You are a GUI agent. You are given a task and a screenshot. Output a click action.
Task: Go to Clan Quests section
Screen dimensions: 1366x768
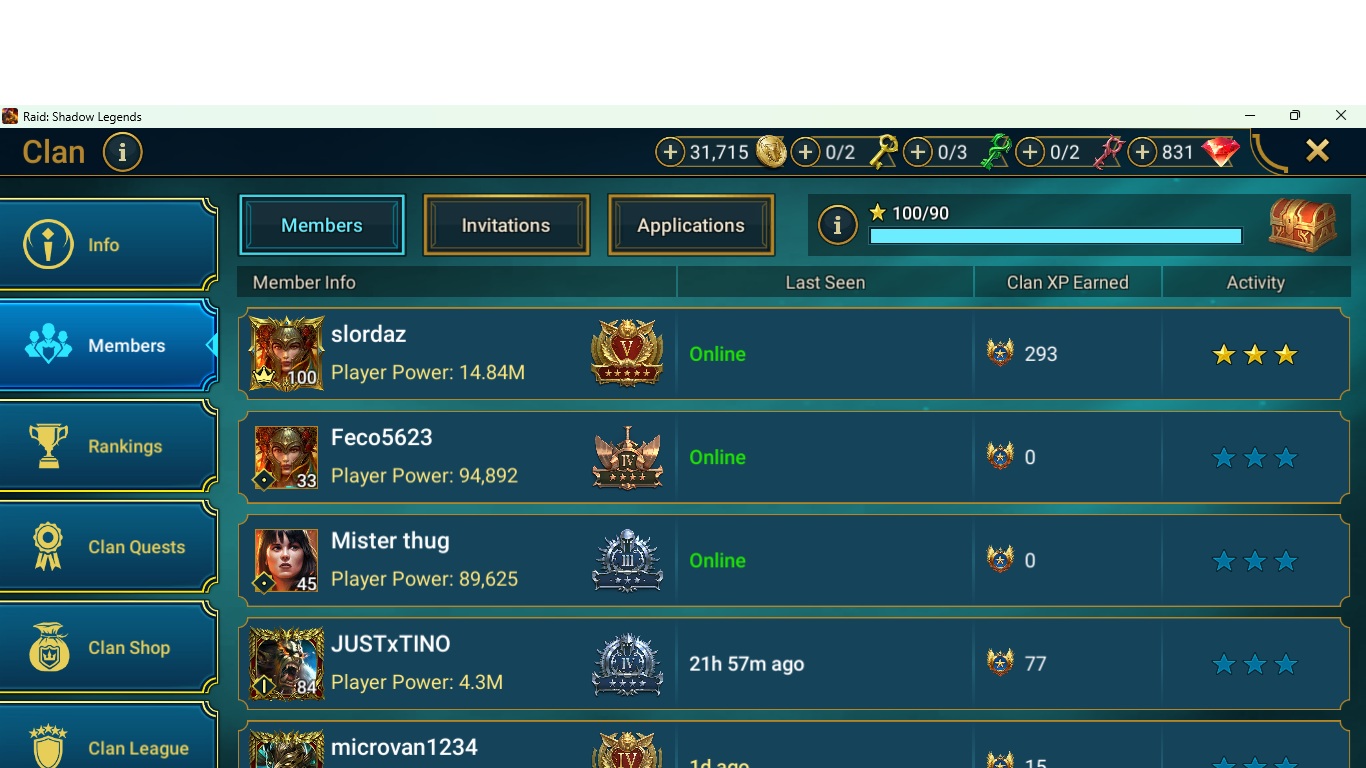tap(108, 547)
